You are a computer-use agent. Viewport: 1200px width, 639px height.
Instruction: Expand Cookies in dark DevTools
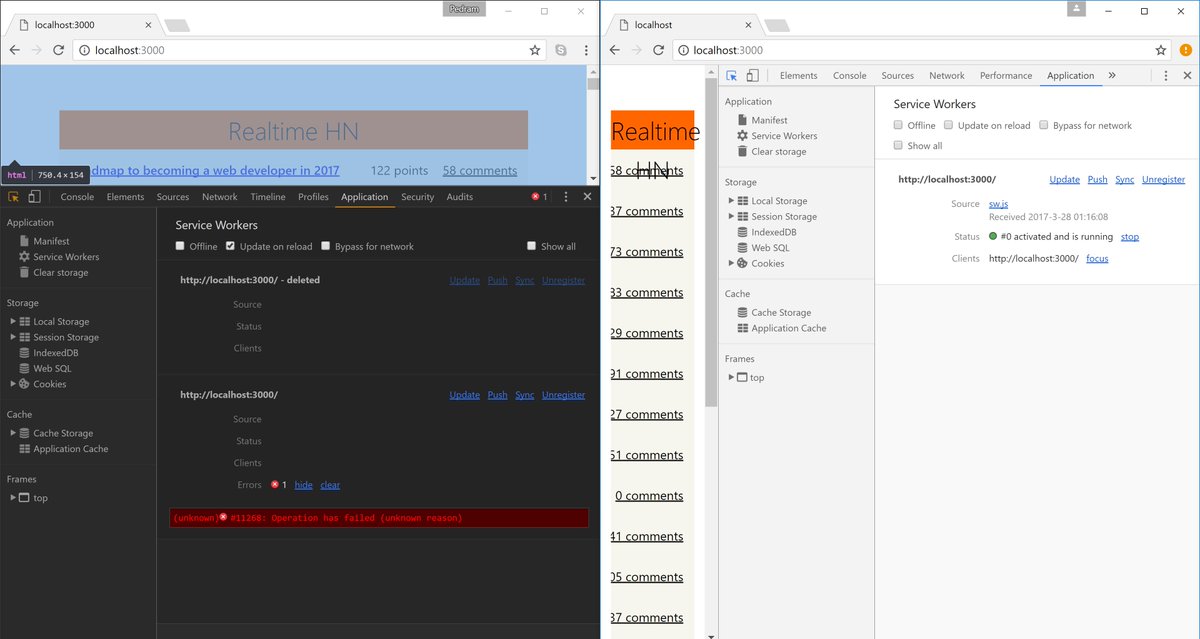[13, 384]
